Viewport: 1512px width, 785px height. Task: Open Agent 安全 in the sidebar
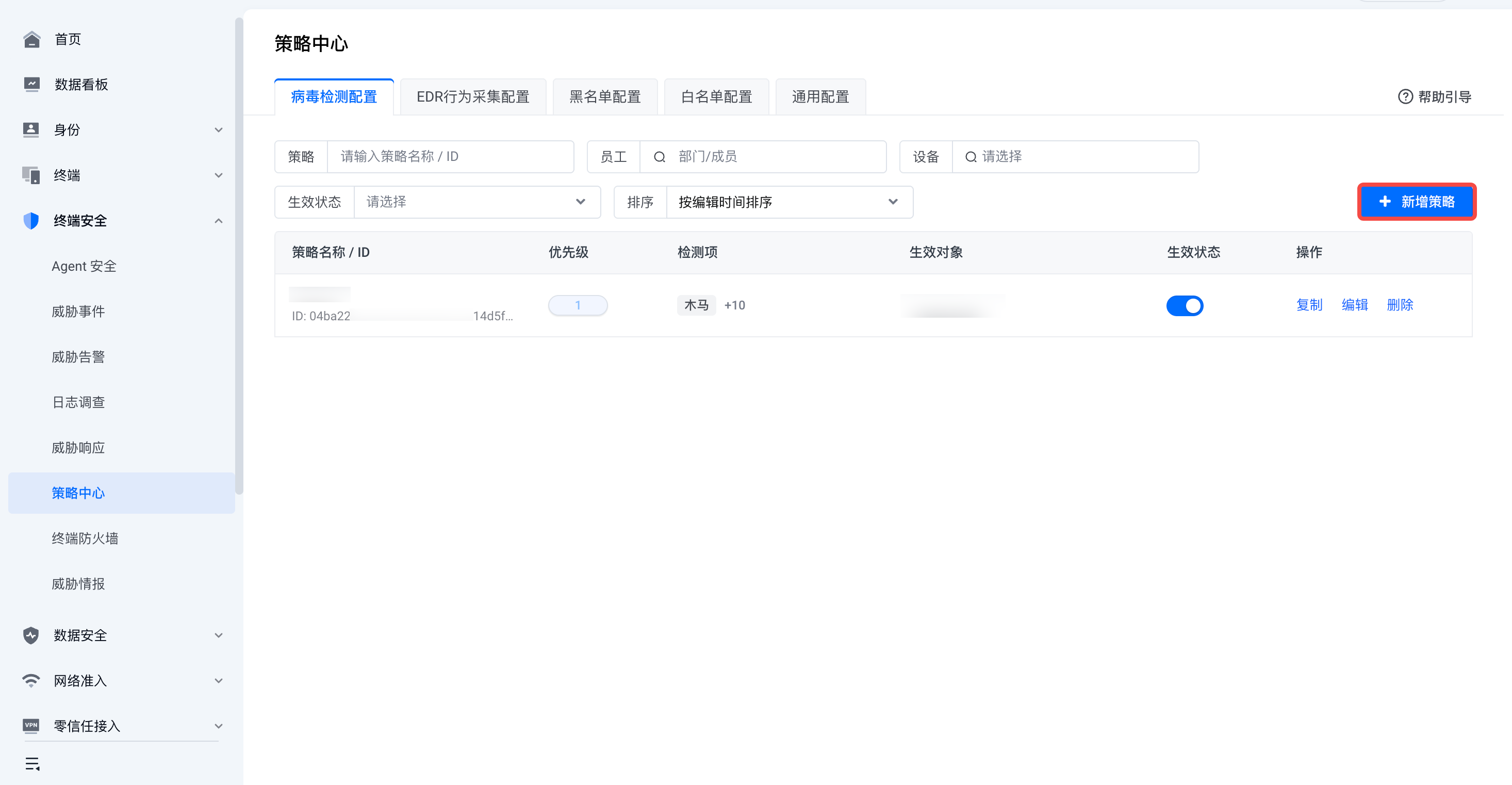(84, 266)
